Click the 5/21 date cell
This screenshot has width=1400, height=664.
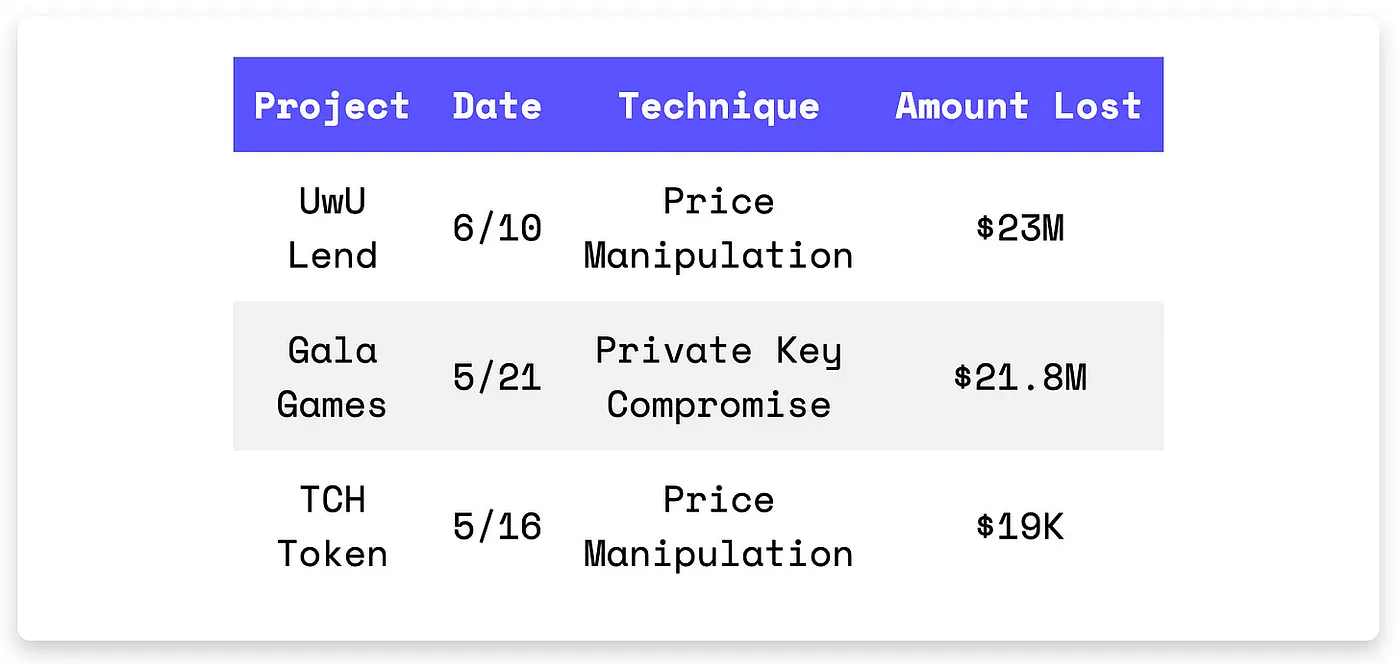pos(497,377)
